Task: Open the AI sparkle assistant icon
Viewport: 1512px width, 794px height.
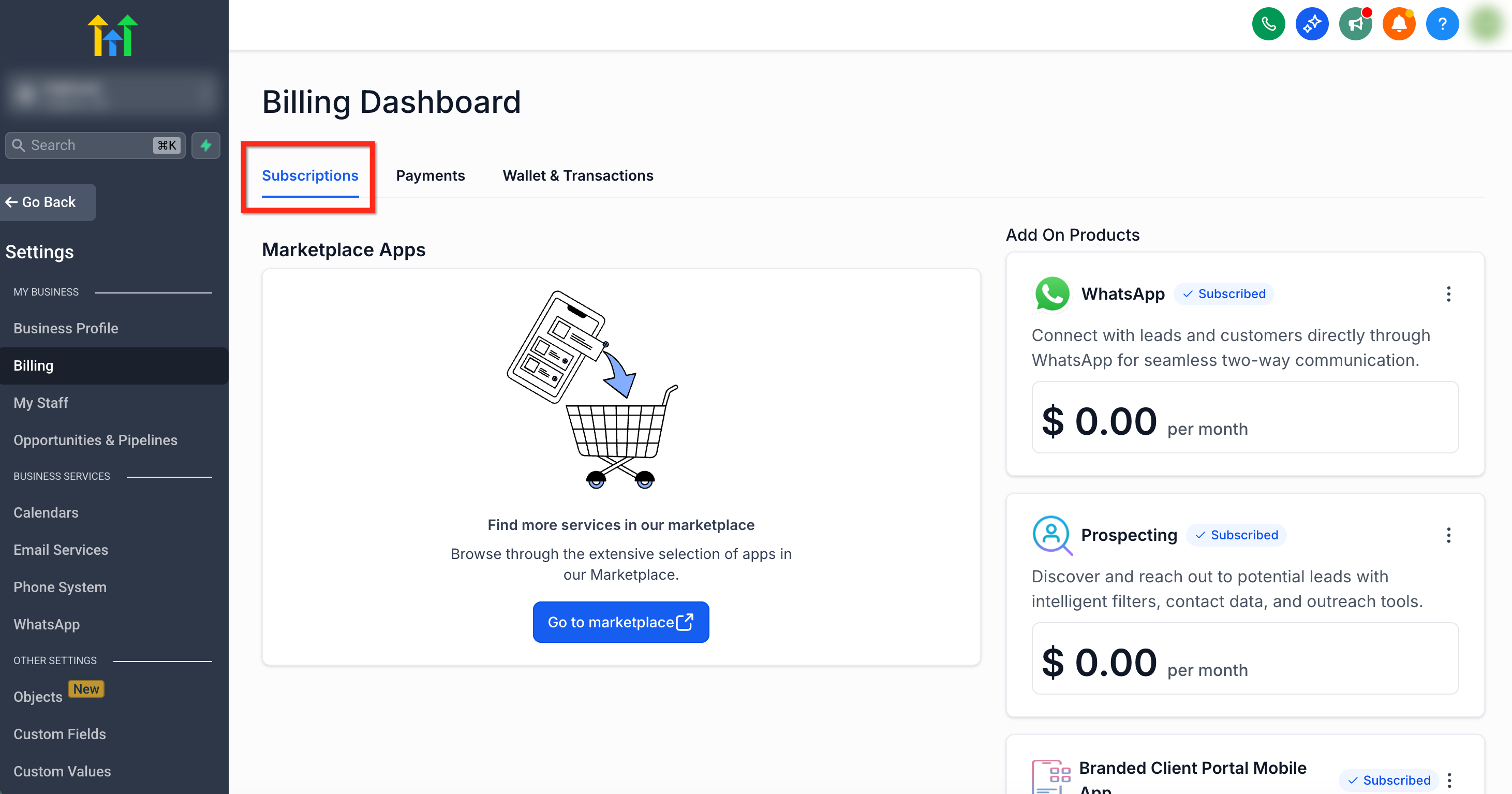Action: coord(1311,24)
